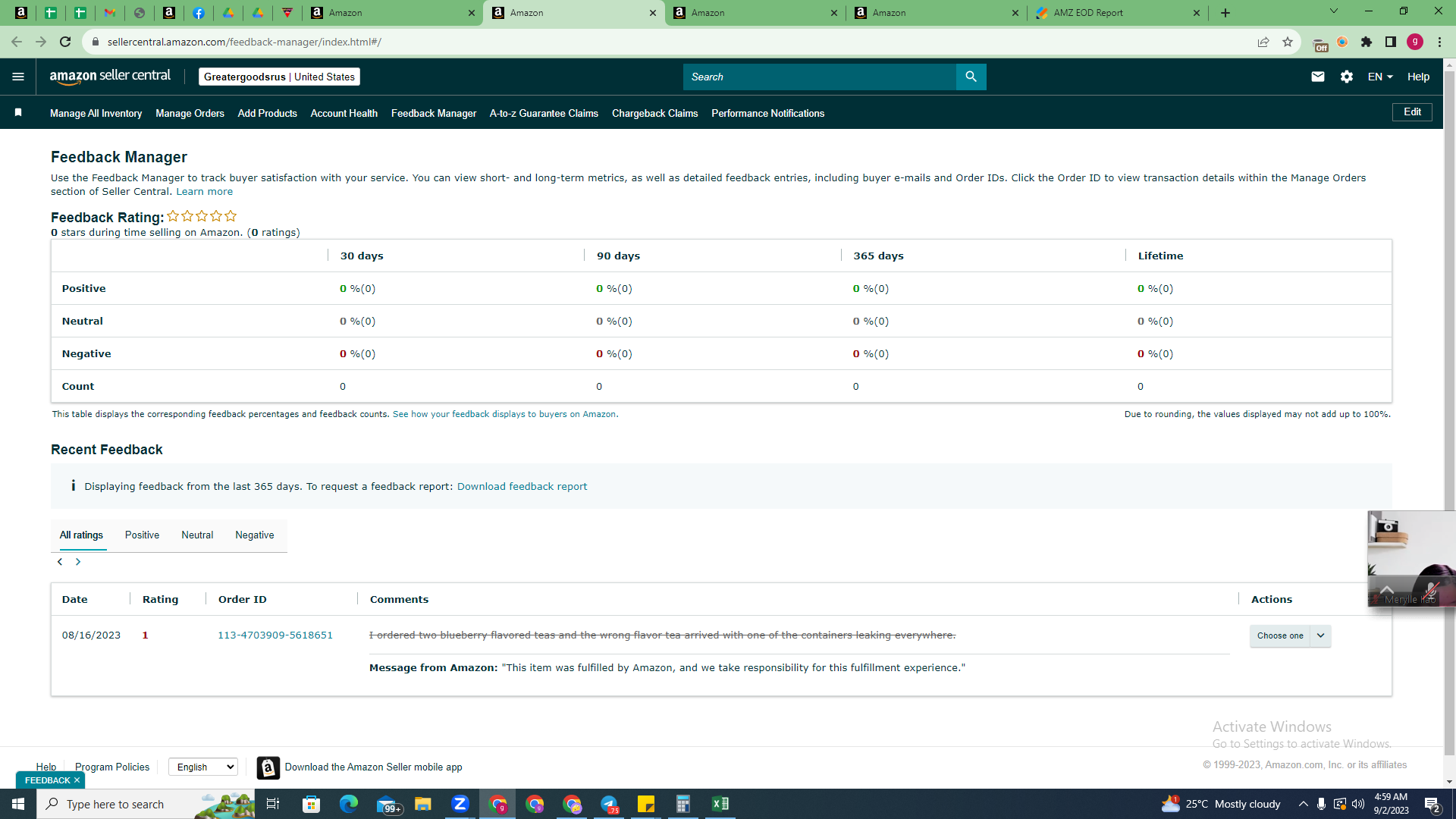
Task: Switch to the pinned Facebook tab
Action: tap(199, 13)
